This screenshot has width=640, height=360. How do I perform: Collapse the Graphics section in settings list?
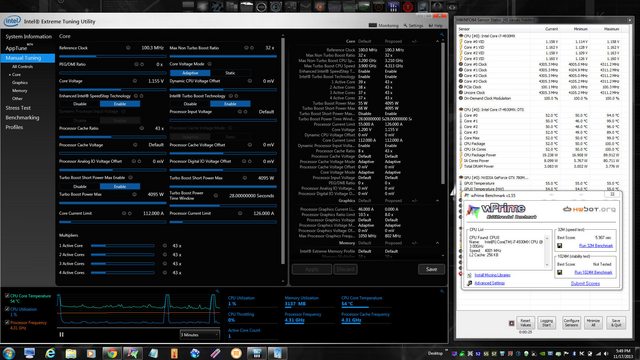pyautogui.click(x=437, y=201)
